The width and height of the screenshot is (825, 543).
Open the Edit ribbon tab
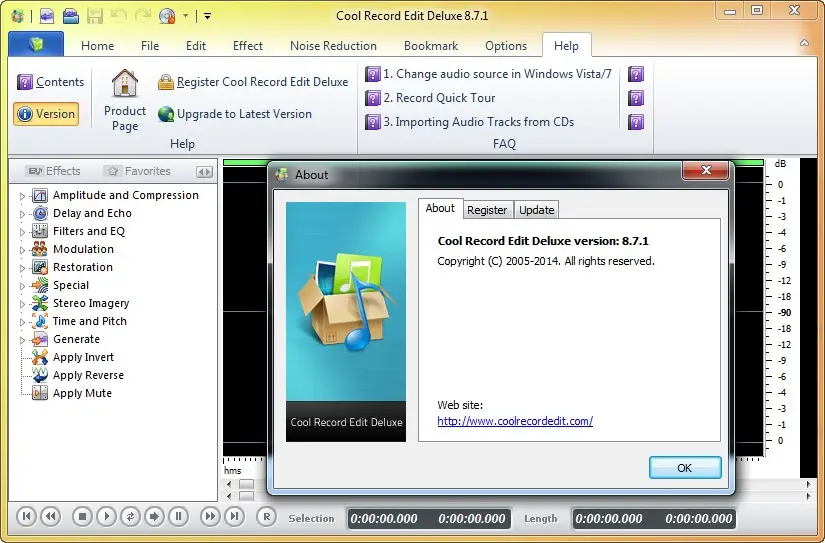click(x=196, y=46)
